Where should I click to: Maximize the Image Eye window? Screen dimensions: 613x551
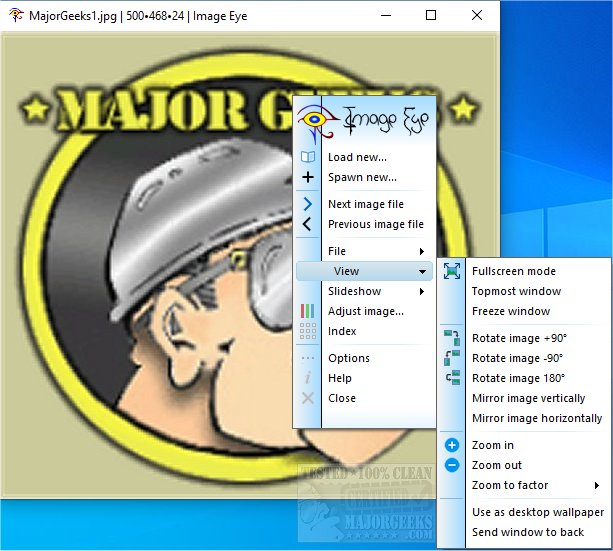click(x=431, y=15)
